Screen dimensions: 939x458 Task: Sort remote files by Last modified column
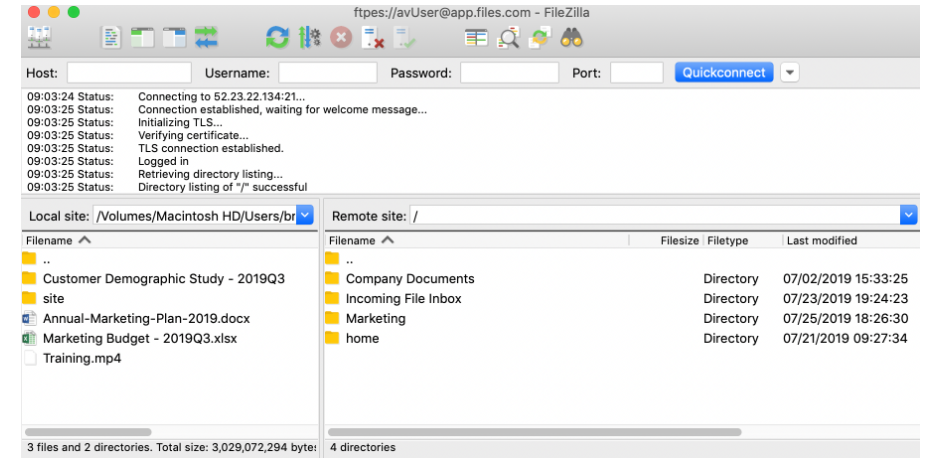[851, 241]
